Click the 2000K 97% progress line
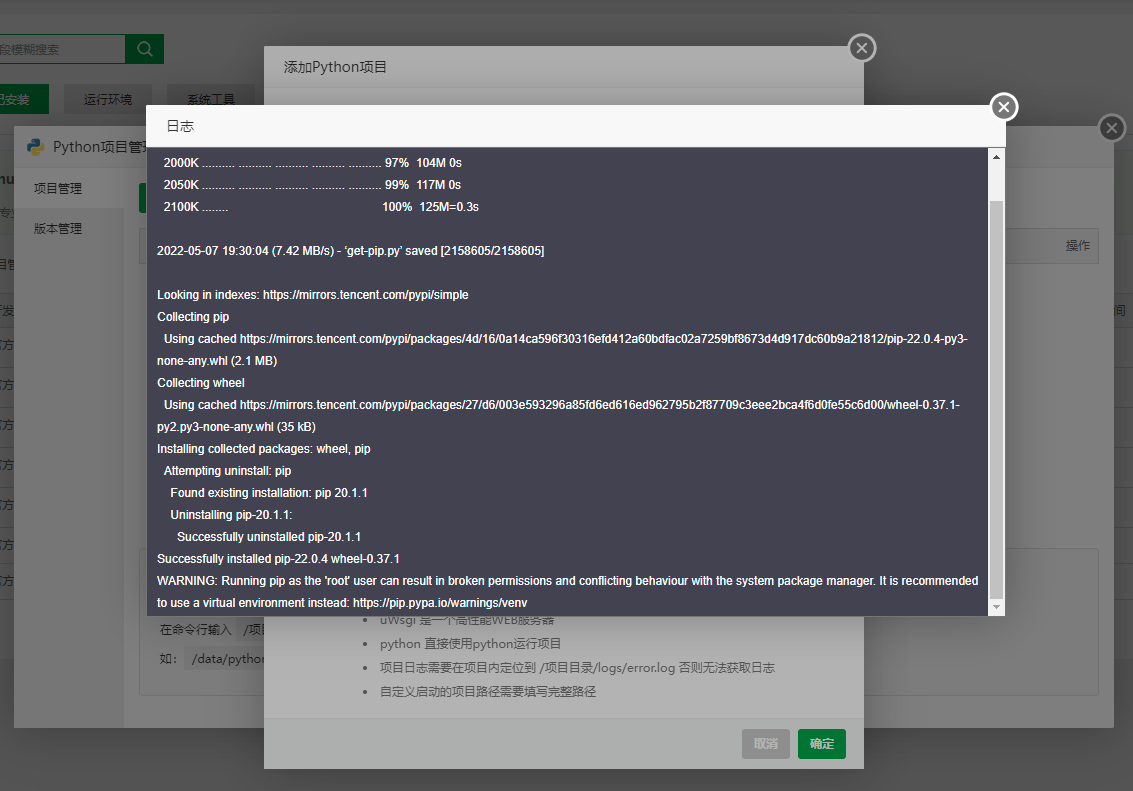This screenshot has height=791, width=1133. tap(312, 163)
